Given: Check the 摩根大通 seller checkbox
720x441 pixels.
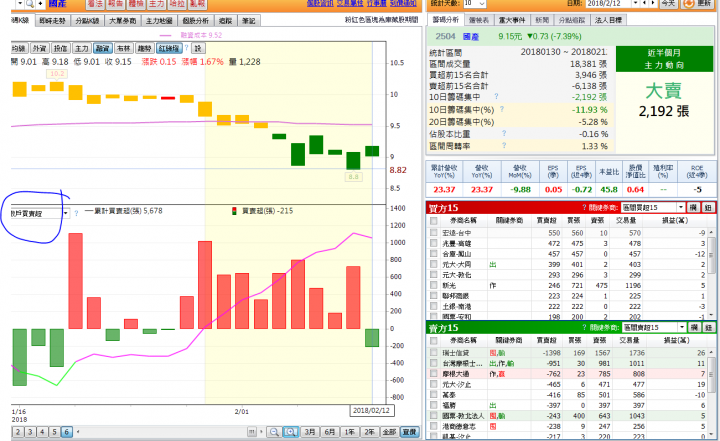Looking at the screenshot, I should [433, 373].
